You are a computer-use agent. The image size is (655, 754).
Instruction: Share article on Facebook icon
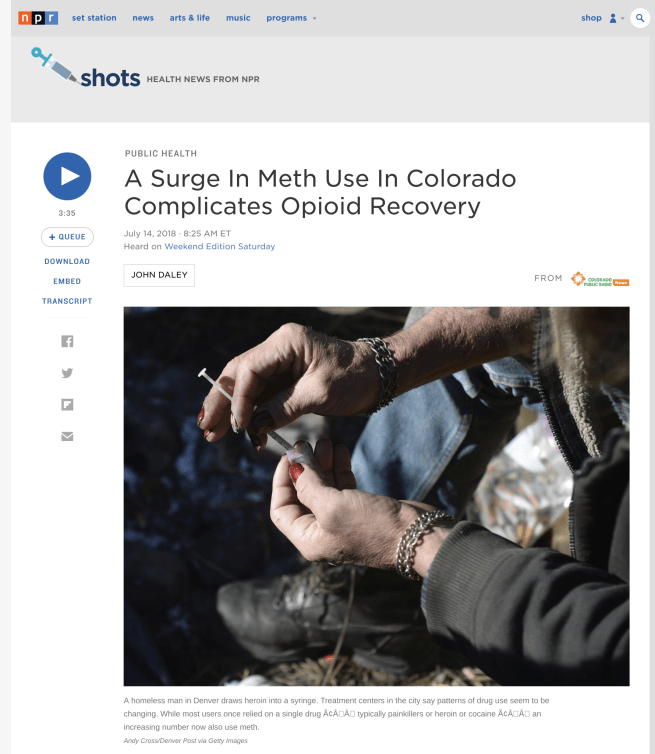(x=67, y=341)
